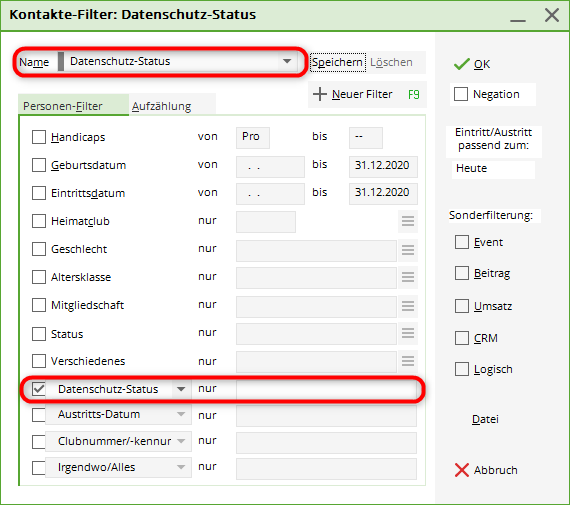Viewport: 570px width, 505px height.
Task: Select the Personen-Filter tab
Action: 63,106
